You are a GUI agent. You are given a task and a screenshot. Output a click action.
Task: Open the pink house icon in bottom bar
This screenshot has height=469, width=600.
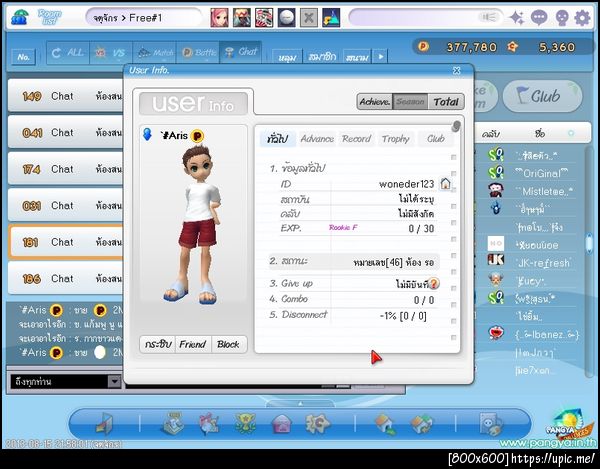282,424
